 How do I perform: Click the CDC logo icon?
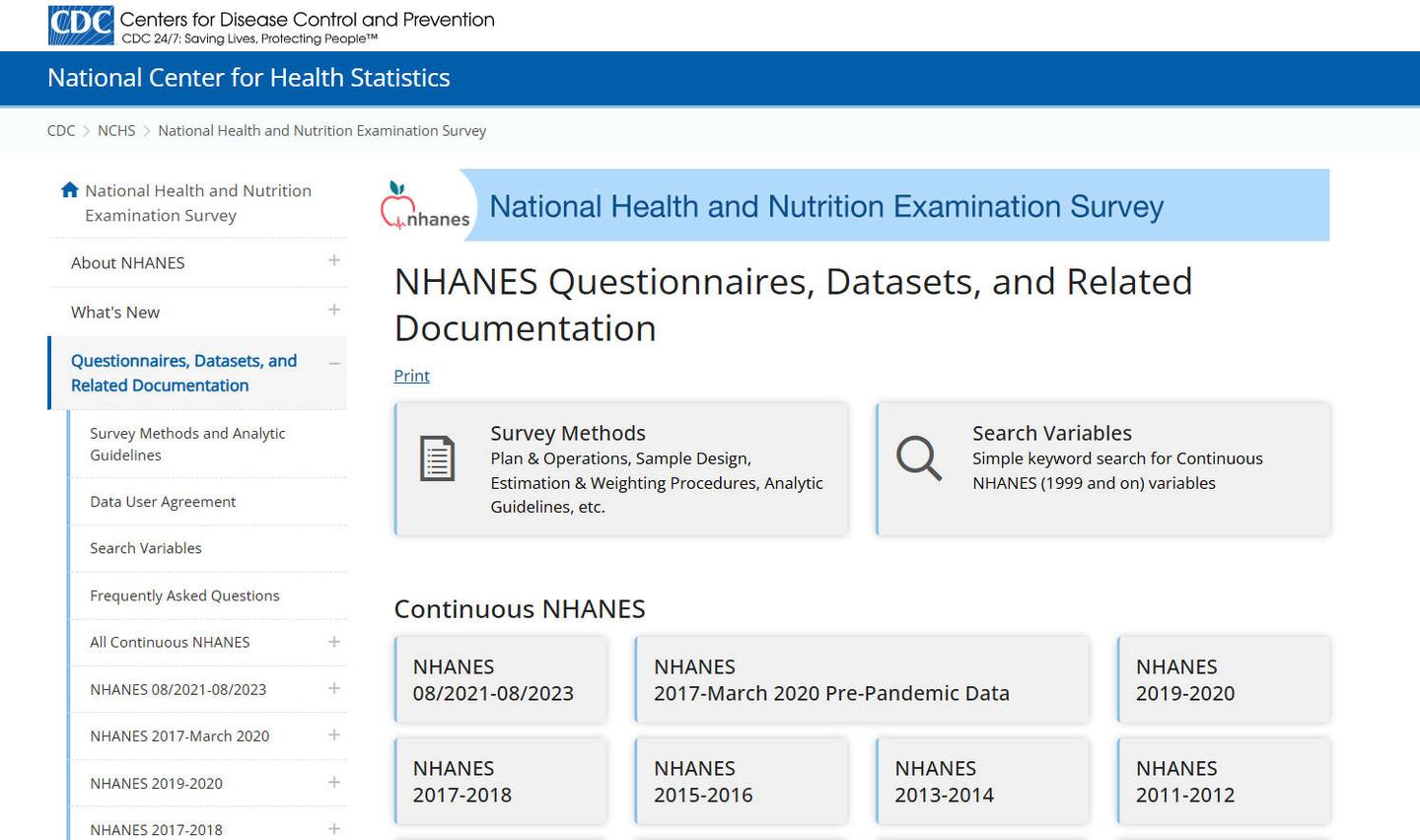click(x=81, y=26)
